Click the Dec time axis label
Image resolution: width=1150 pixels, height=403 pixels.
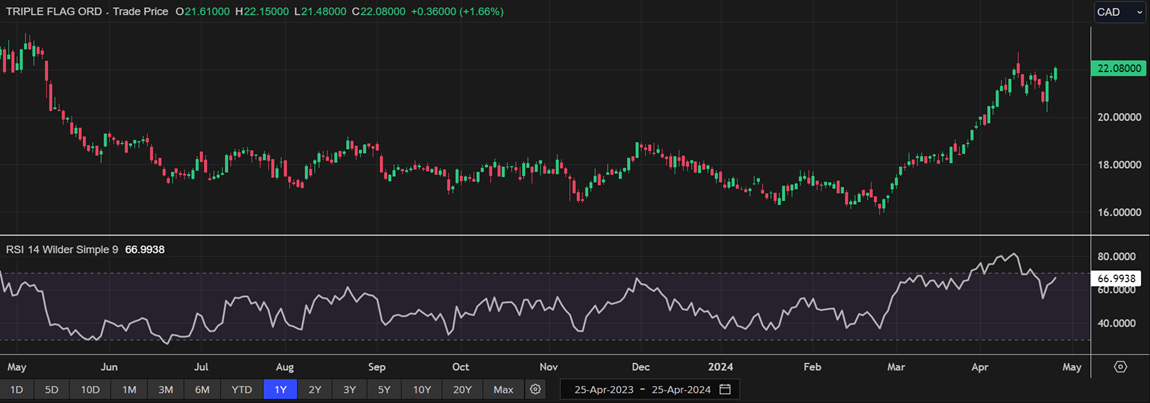(640, 366)
